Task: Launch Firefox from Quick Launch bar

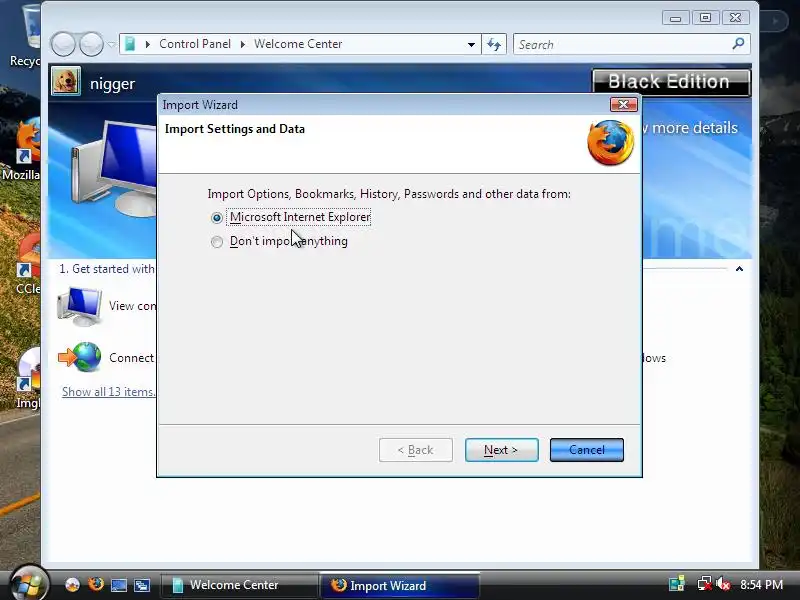Action: click(x=95, y=584)
